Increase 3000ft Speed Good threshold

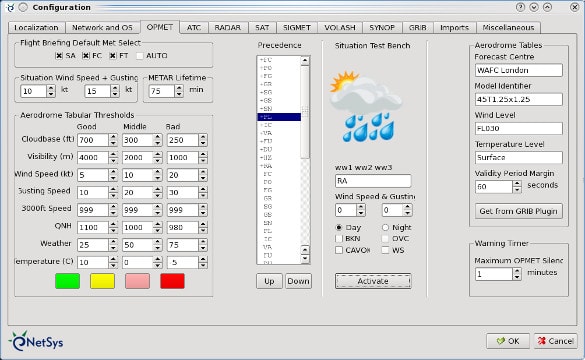pos(113,207)
